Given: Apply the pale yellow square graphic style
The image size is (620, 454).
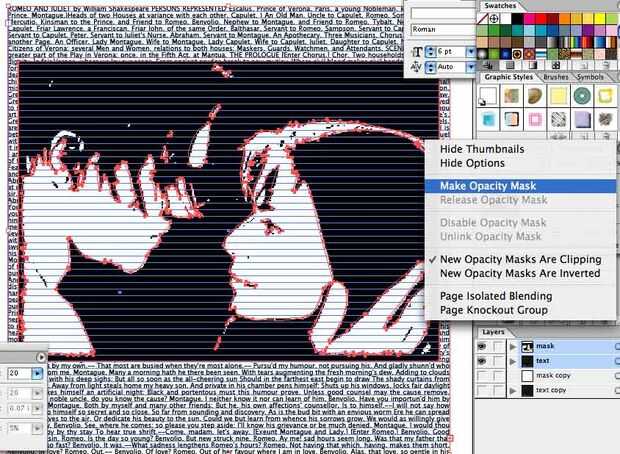Looking at the screenshot, I should [x=558, y=96].
